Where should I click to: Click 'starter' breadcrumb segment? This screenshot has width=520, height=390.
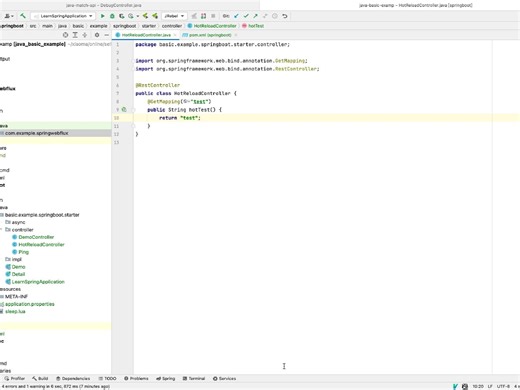click(149, 26)
